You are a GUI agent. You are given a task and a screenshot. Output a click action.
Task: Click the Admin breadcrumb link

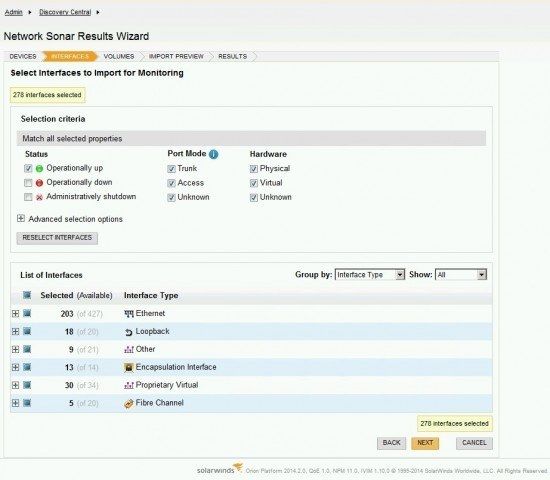point(13,12)
